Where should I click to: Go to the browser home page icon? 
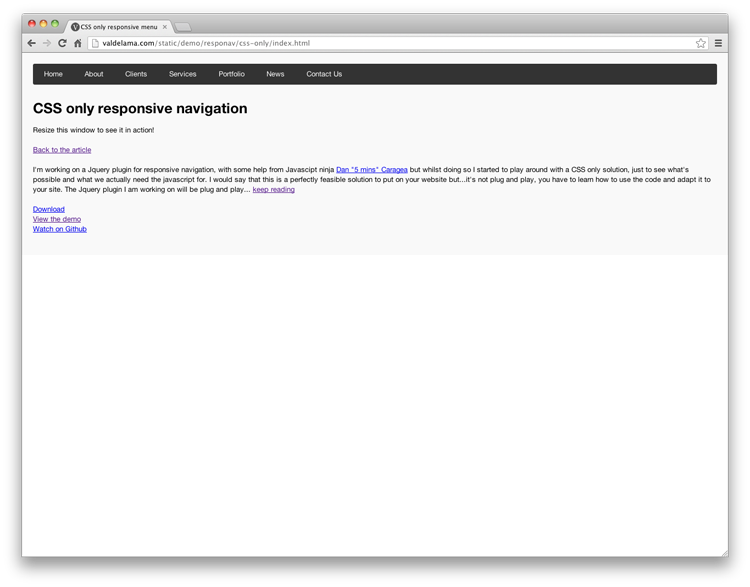coord(77,43)
